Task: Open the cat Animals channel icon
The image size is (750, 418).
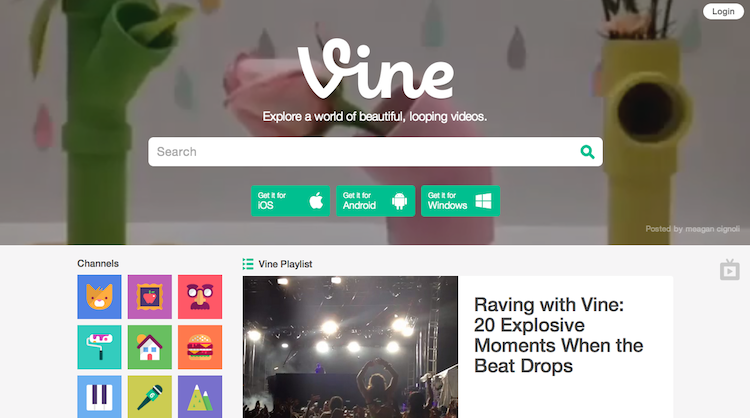Action: pyautogui.click(x=99, y=297)
